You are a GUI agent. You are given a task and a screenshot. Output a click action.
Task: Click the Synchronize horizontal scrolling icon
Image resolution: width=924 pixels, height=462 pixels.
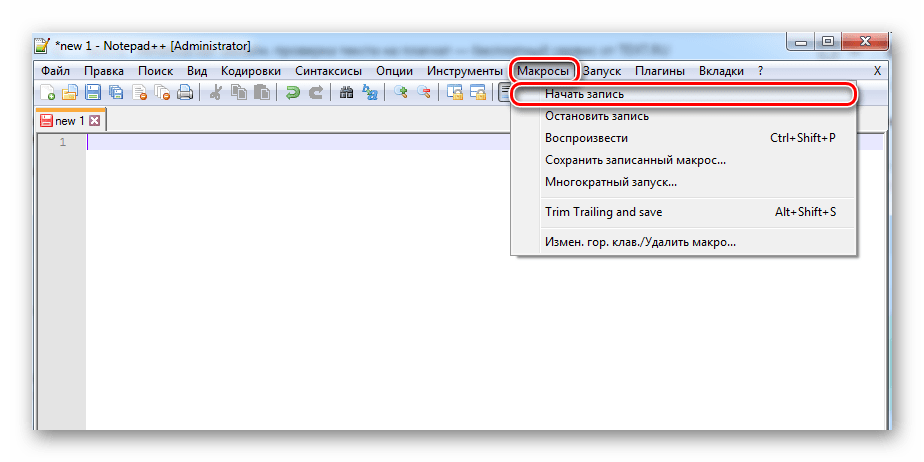[x=477, y=93]
